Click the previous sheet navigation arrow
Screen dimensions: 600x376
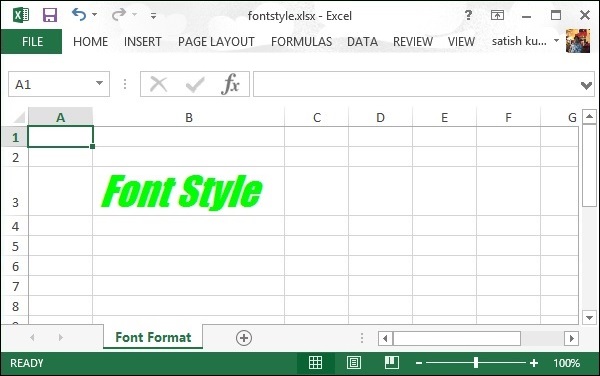(32, 337)
